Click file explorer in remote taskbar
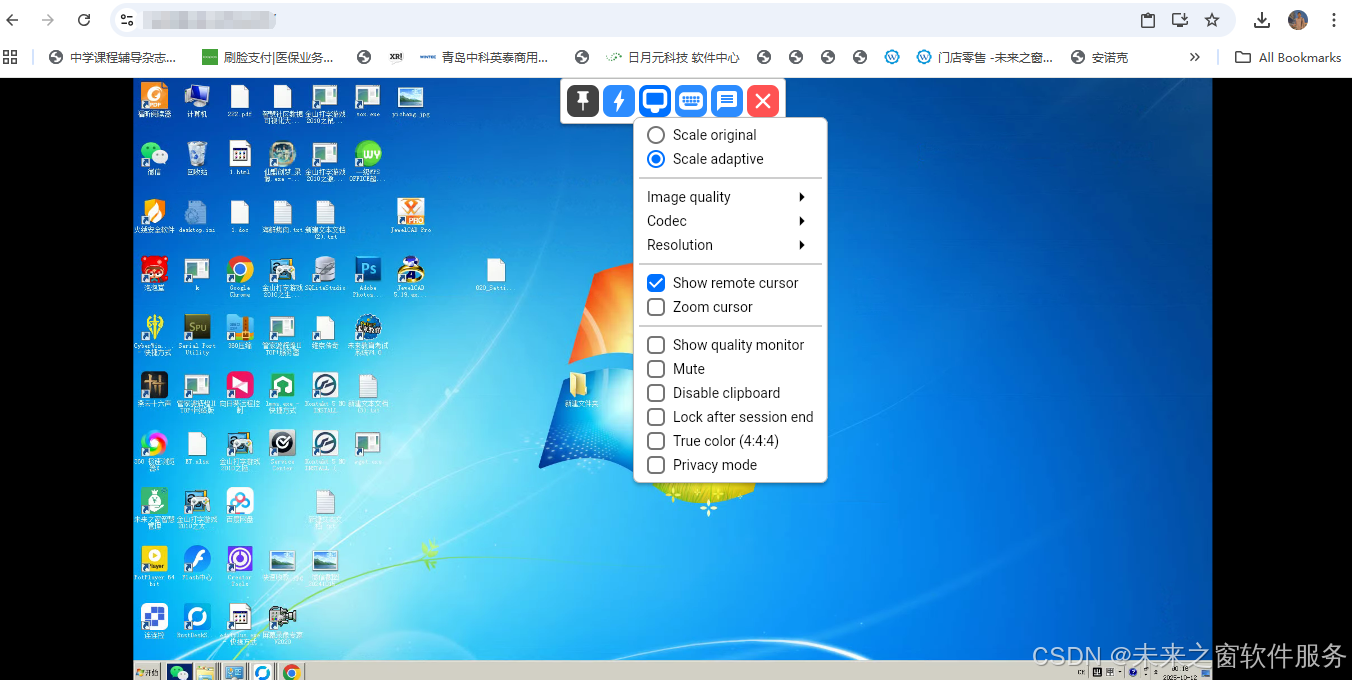The height and width of the screenshot is (680, 1352). click(x=207, y=672)
